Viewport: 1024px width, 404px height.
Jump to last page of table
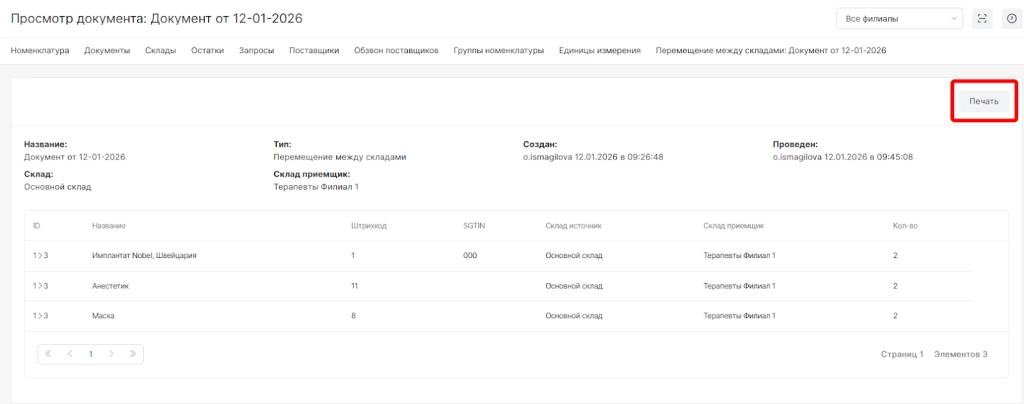[x=132, y=354]
